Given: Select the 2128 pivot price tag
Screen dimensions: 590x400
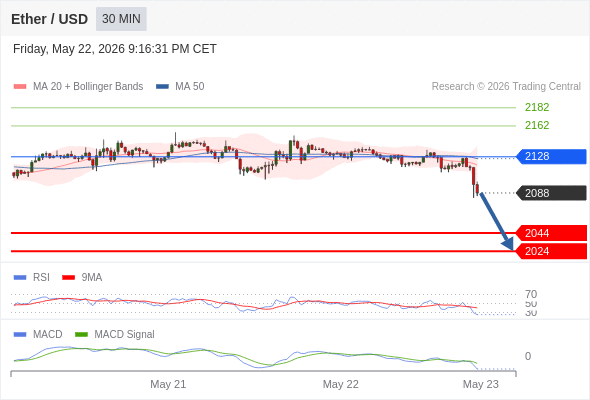Looking at the screenshot, I should 551,156.
